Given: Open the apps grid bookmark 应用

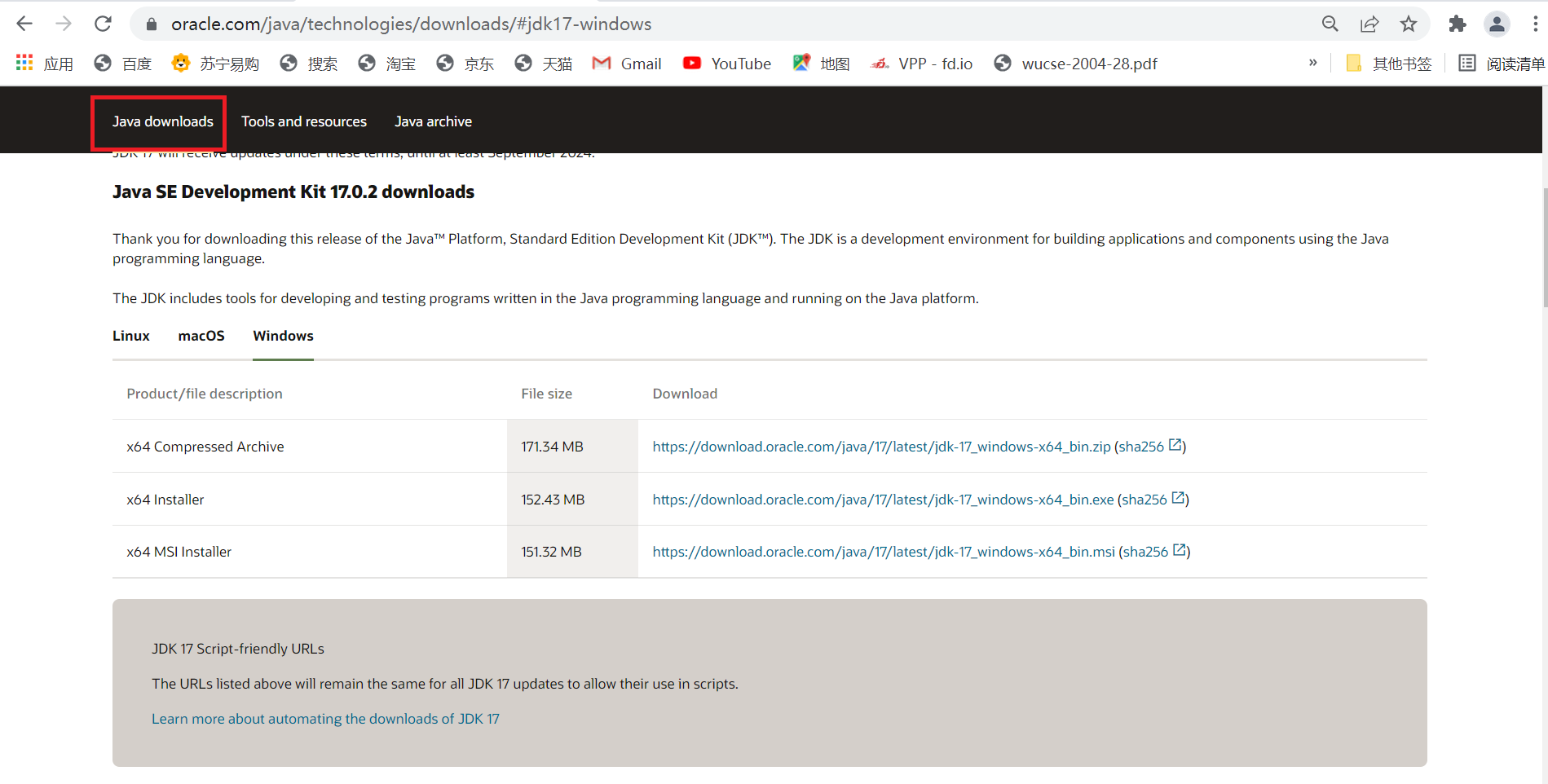Looking at the screenshot, I should click(x=44, y=64).
